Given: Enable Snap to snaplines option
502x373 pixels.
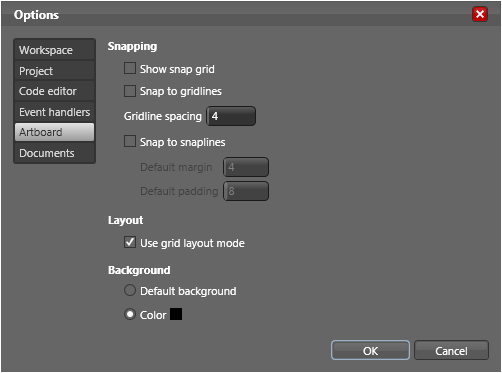Looking at the screenshot, I should click(130, 141).
